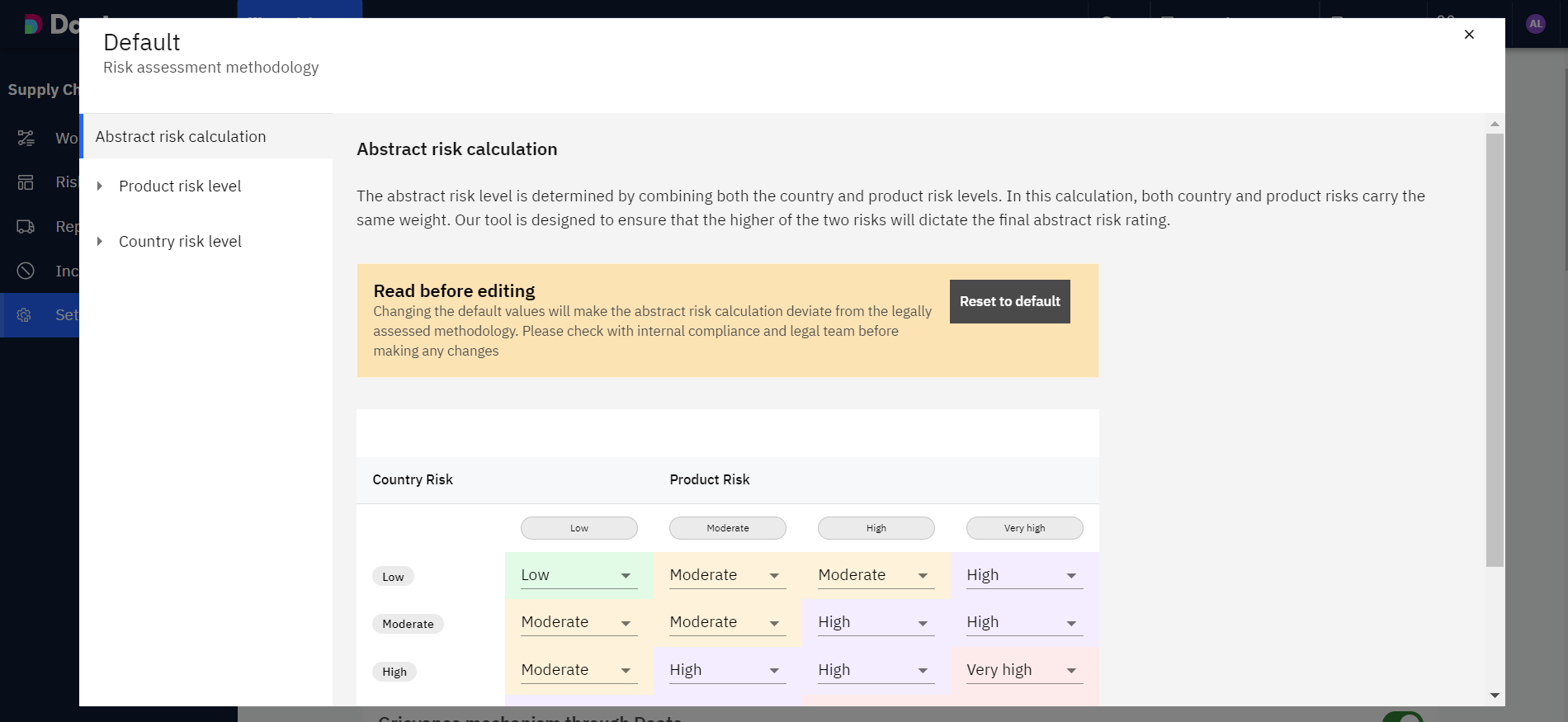Viewport: 1568px width, 722px height.
Task: Click the dashboard layout icon in left sidebar
Action: point(26,182)
